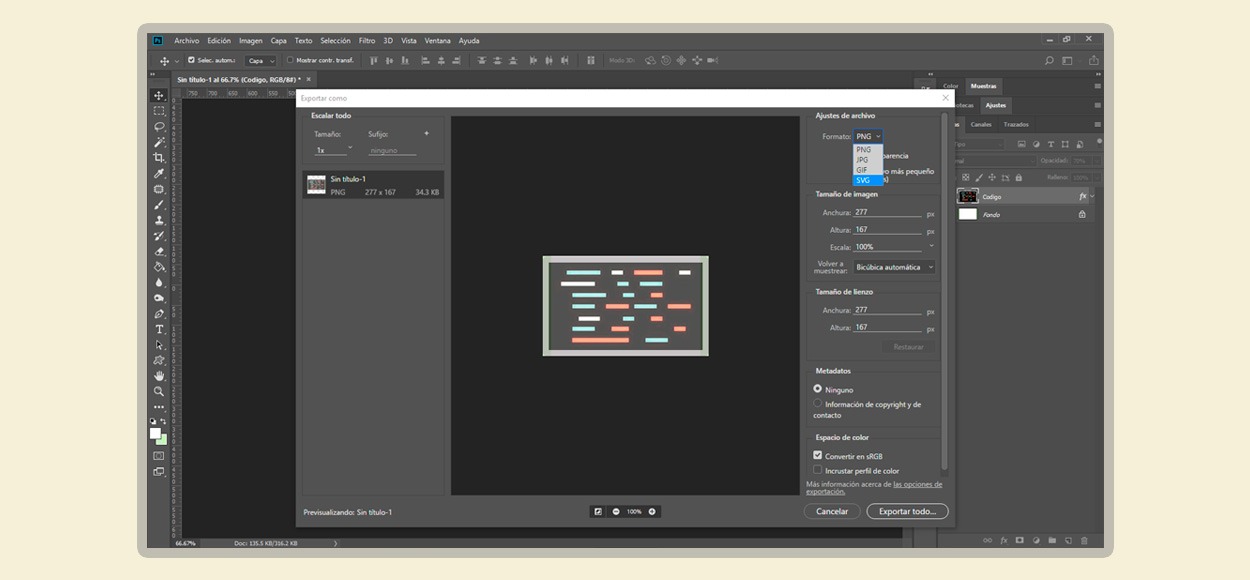Viewport: 1250px width, 580px height.
Task: Enable Incrustar perfil de color checkbox
Action: click(x=817, y=470)
